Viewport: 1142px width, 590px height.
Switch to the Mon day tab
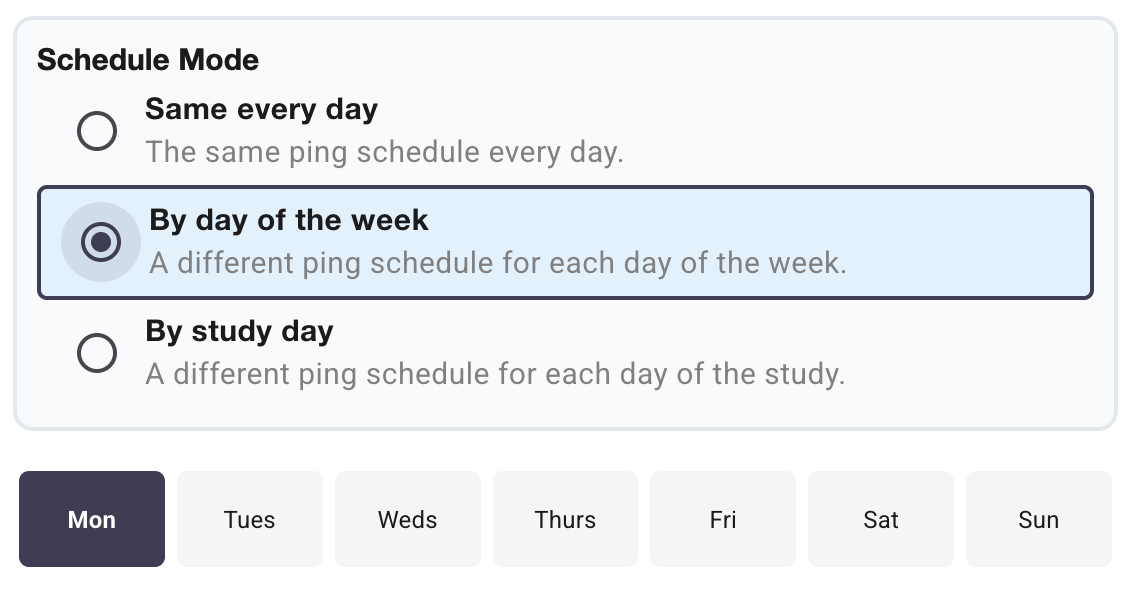(x=91, y=519)
